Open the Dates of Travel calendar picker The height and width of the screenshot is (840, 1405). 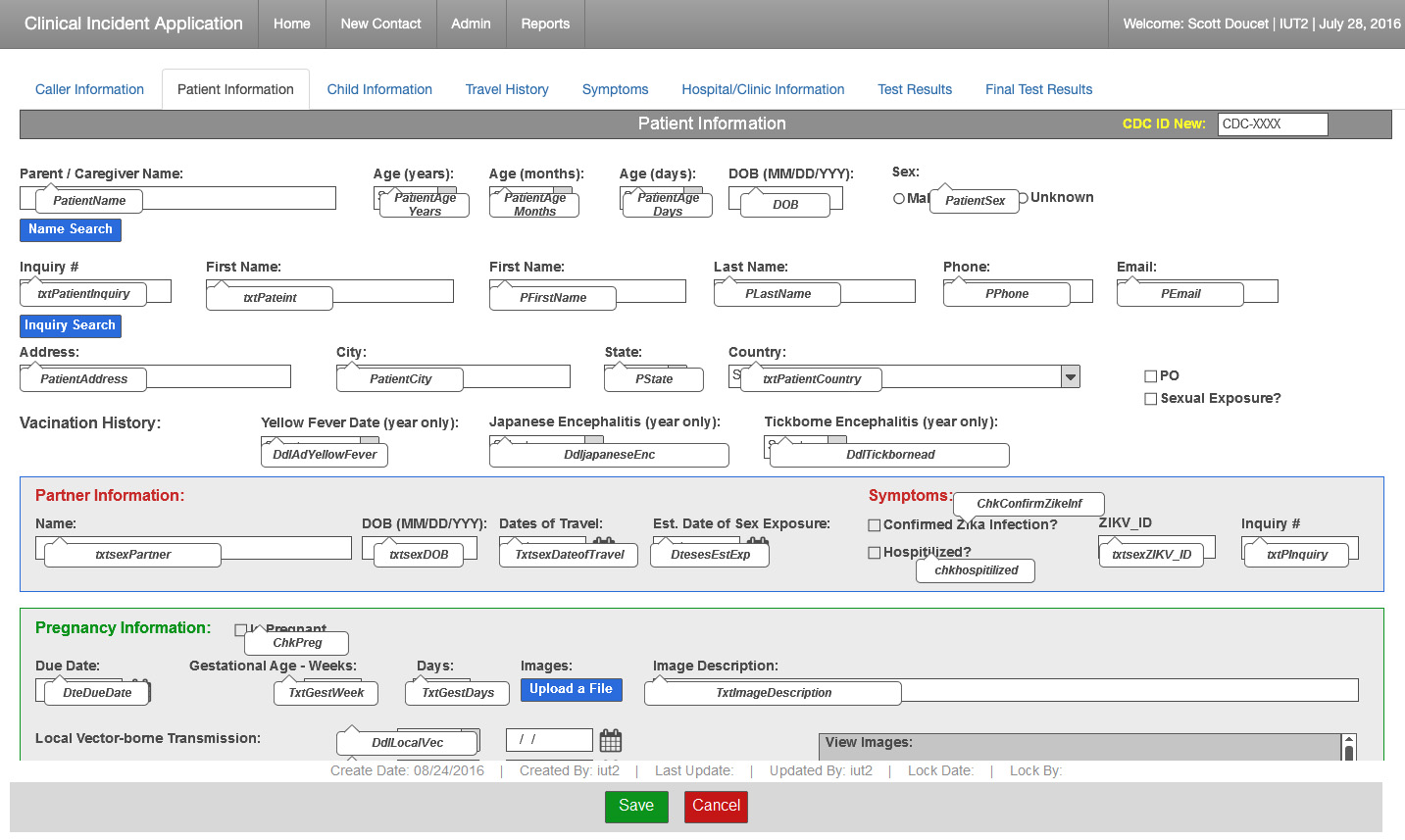coord(604,542)
